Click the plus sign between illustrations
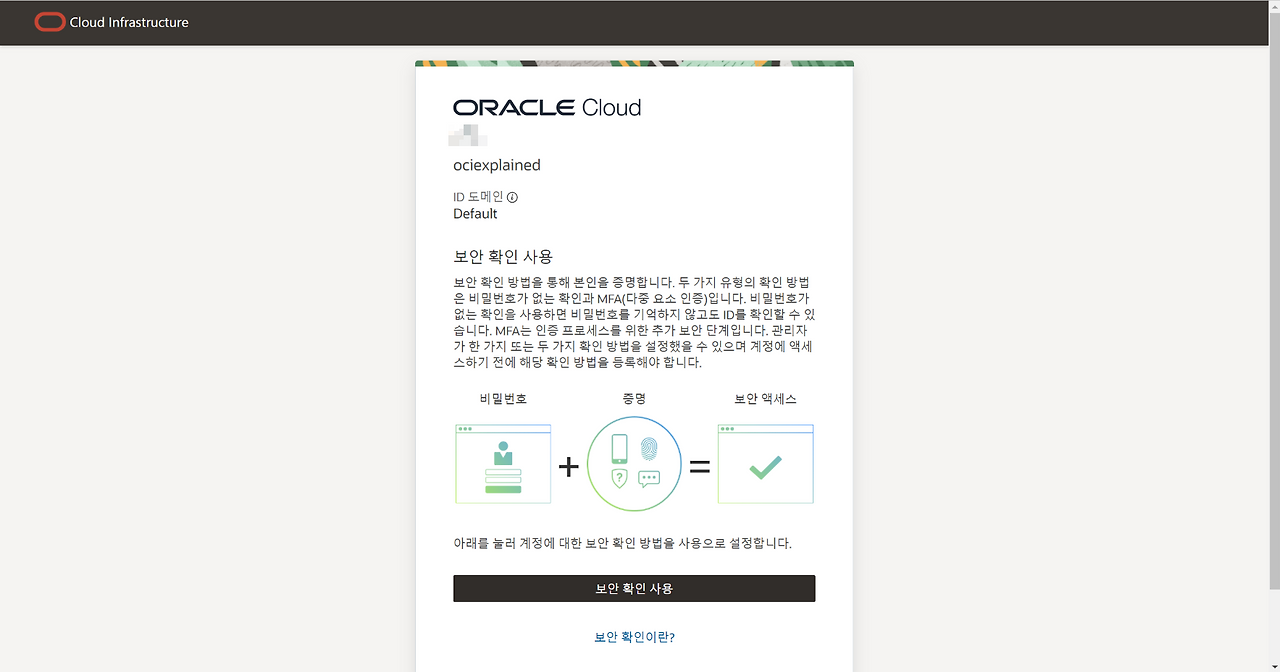The height and width of the screenshot is (672, 1280). pyautogui.click(x=569, y=466)
